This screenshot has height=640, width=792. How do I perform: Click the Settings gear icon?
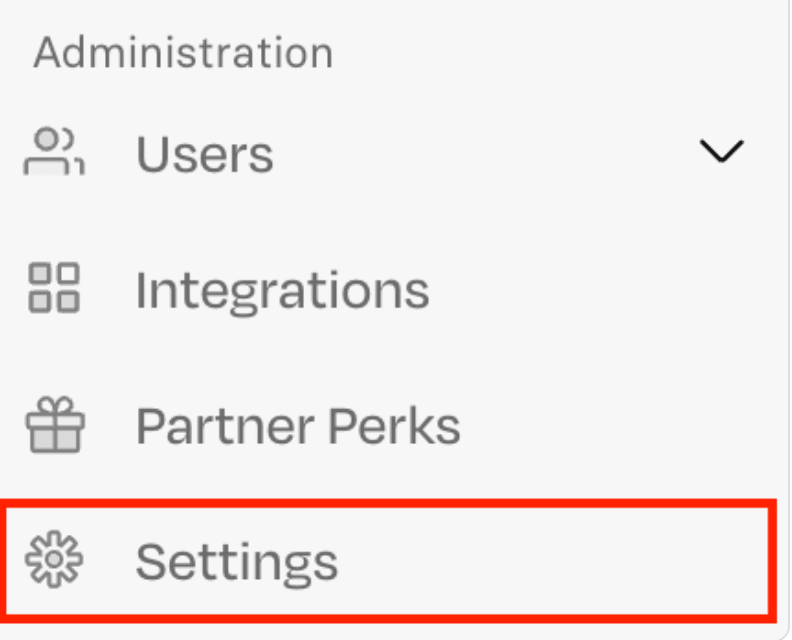(x=54, y=560)
